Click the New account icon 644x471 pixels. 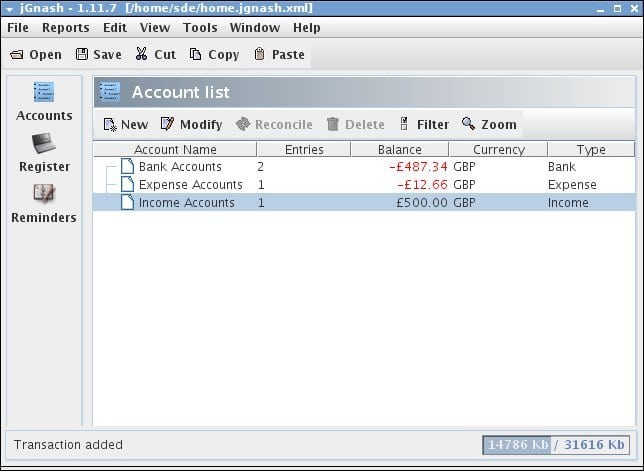pyautogui.click(x=110, y=124)
